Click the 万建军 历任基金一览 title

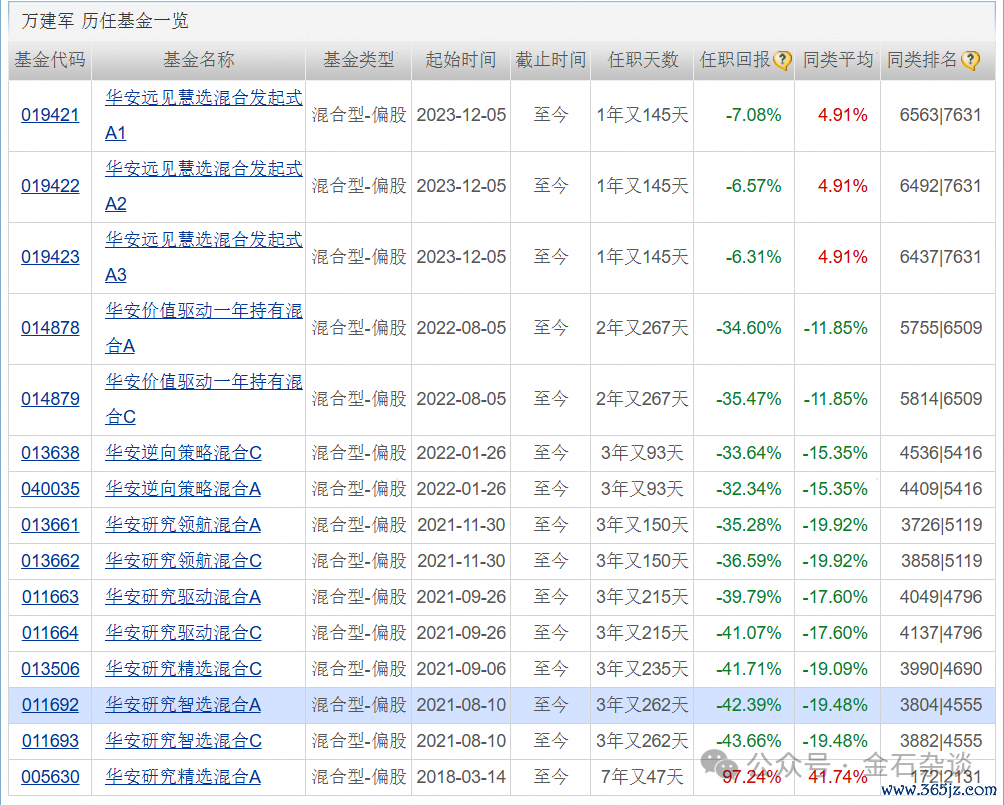(x=105, y=21)
